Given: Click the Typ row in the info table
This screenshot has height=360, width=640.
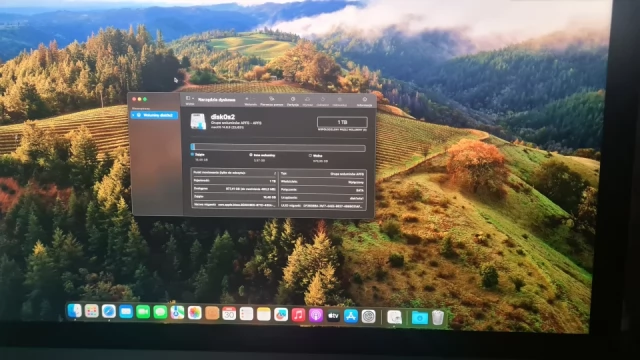Looking at the screenshot, I should pos(322,173).
